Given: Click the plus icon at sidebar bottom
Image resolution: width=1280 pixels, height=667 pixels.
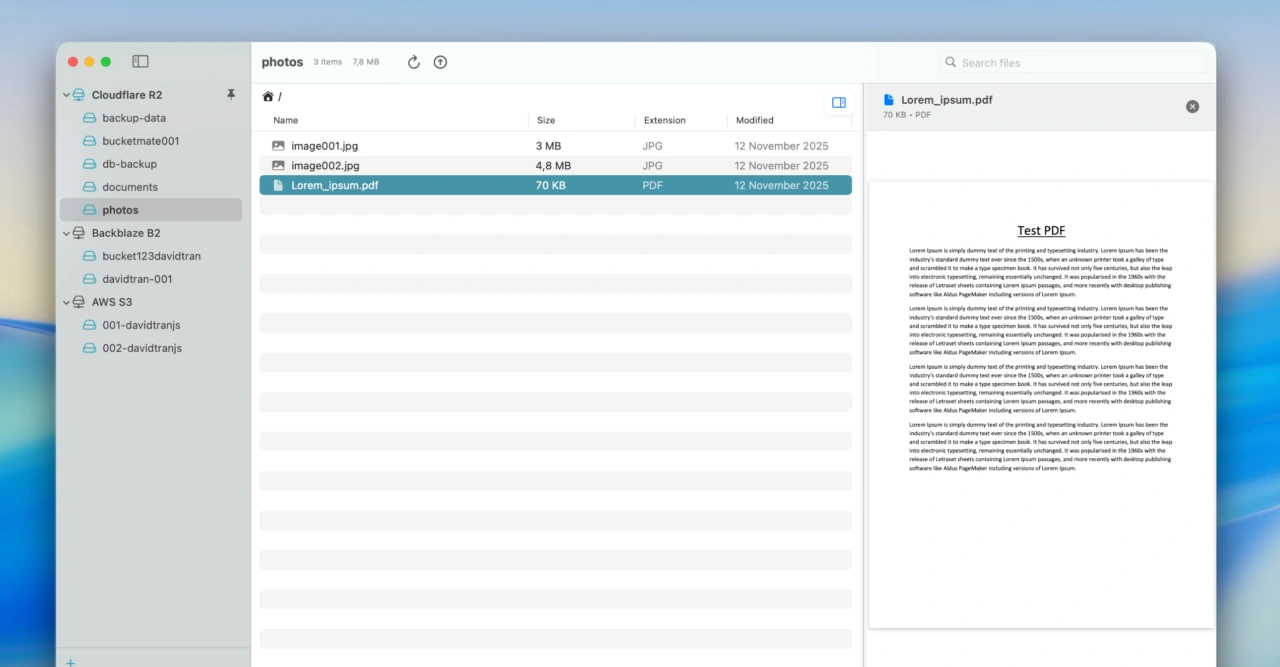Looking at the screenshot, I should point(71,661).
